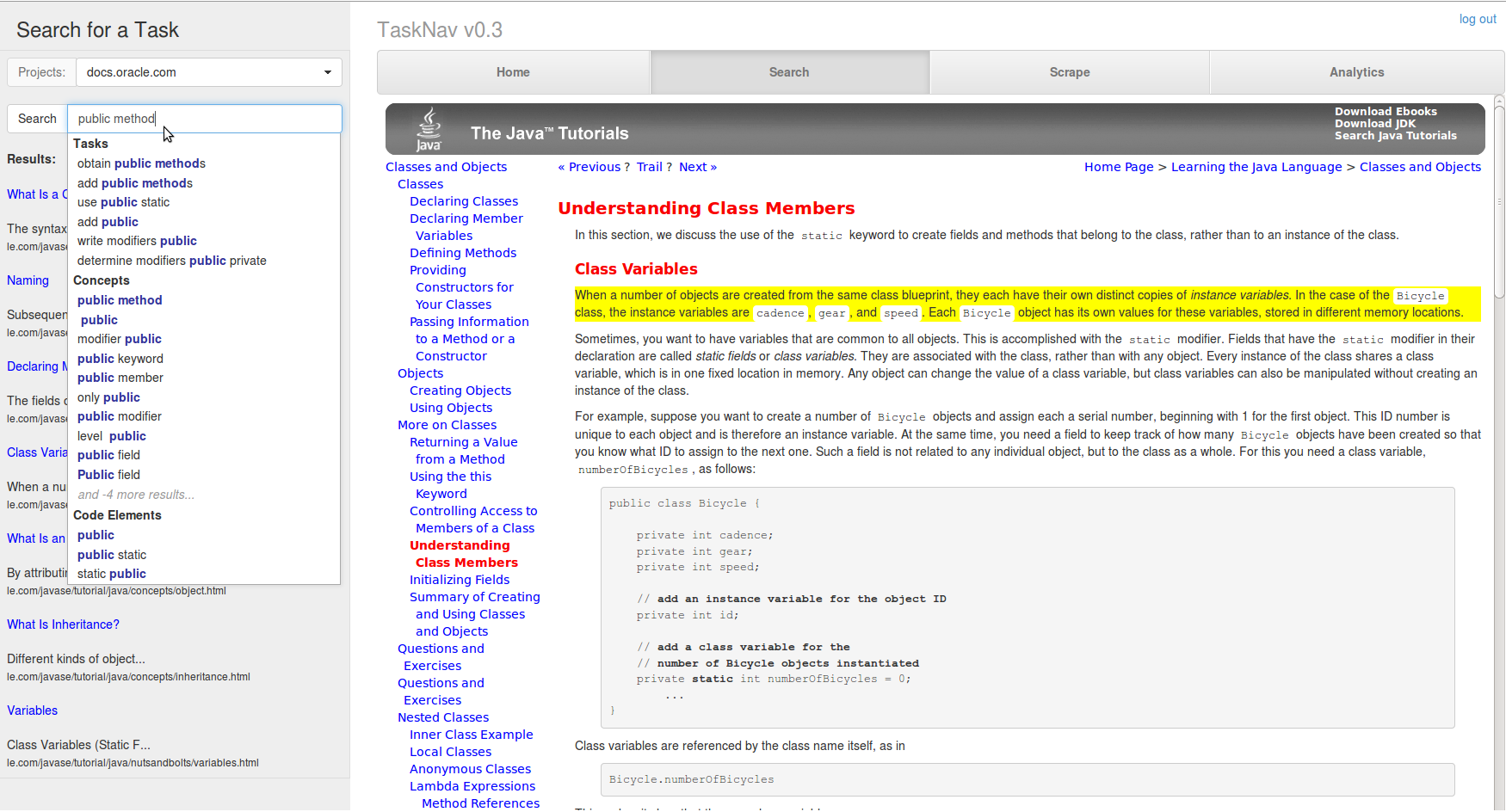Go to the Home tab

(513, 72)
